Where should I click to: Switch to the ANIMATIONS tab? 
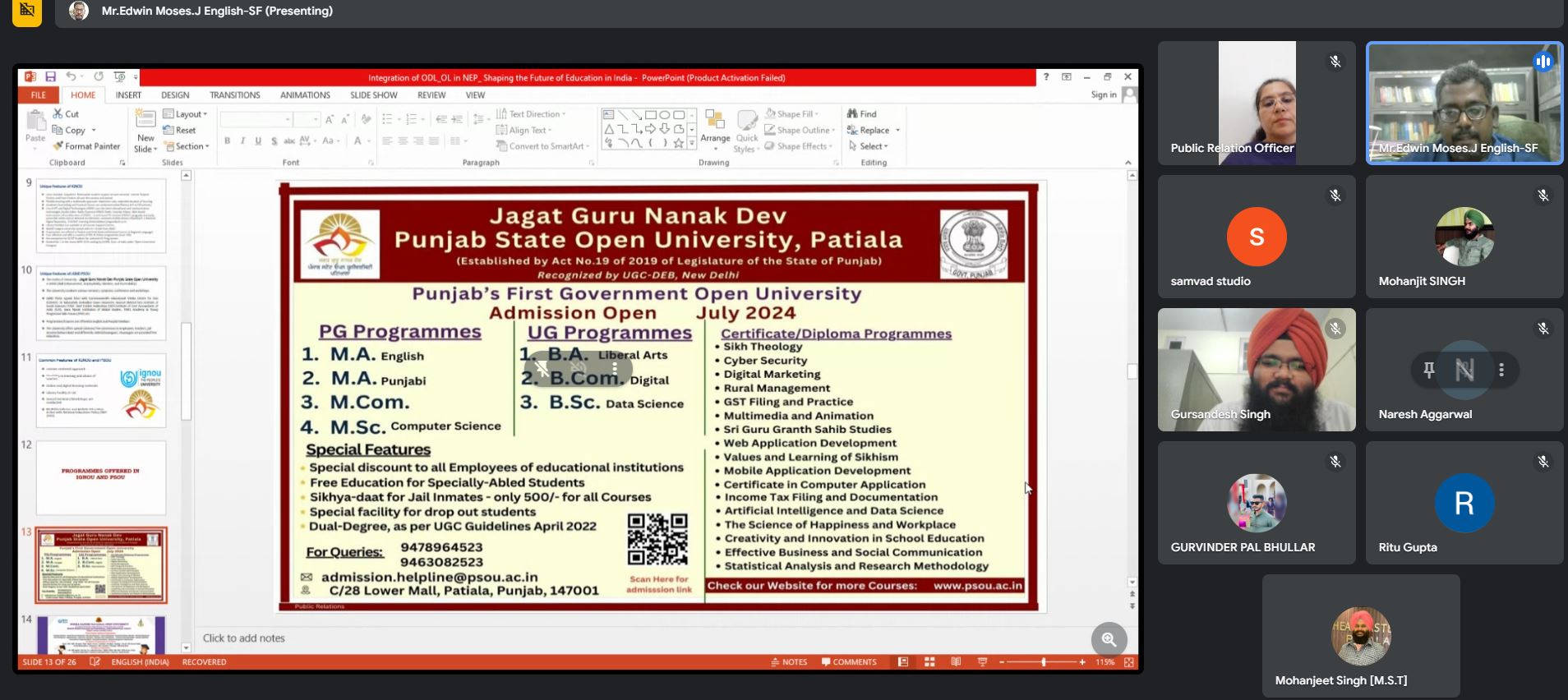pyautogui.click(x=305, y=95)
